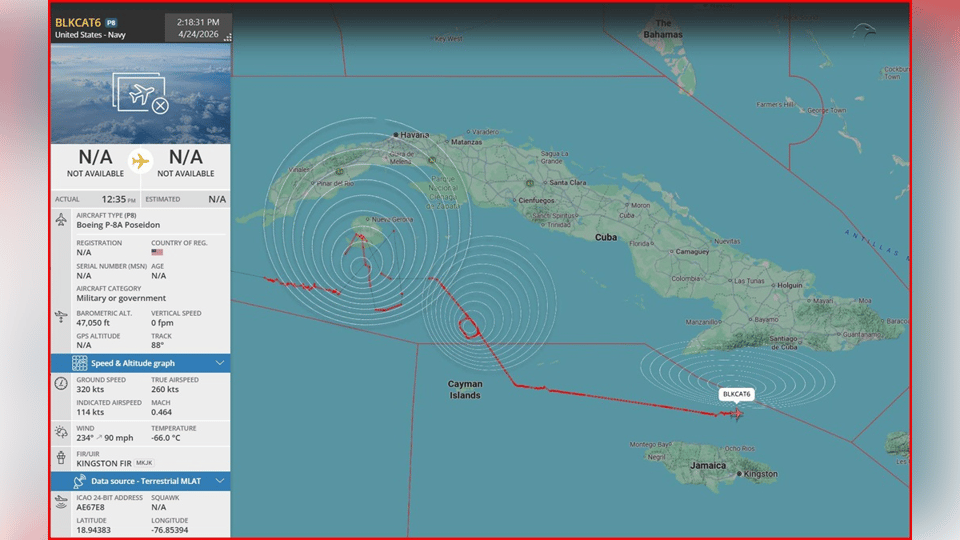Click the US flag country icon
The height and width of the screenshot is (540, 960).
coord(157,252)
